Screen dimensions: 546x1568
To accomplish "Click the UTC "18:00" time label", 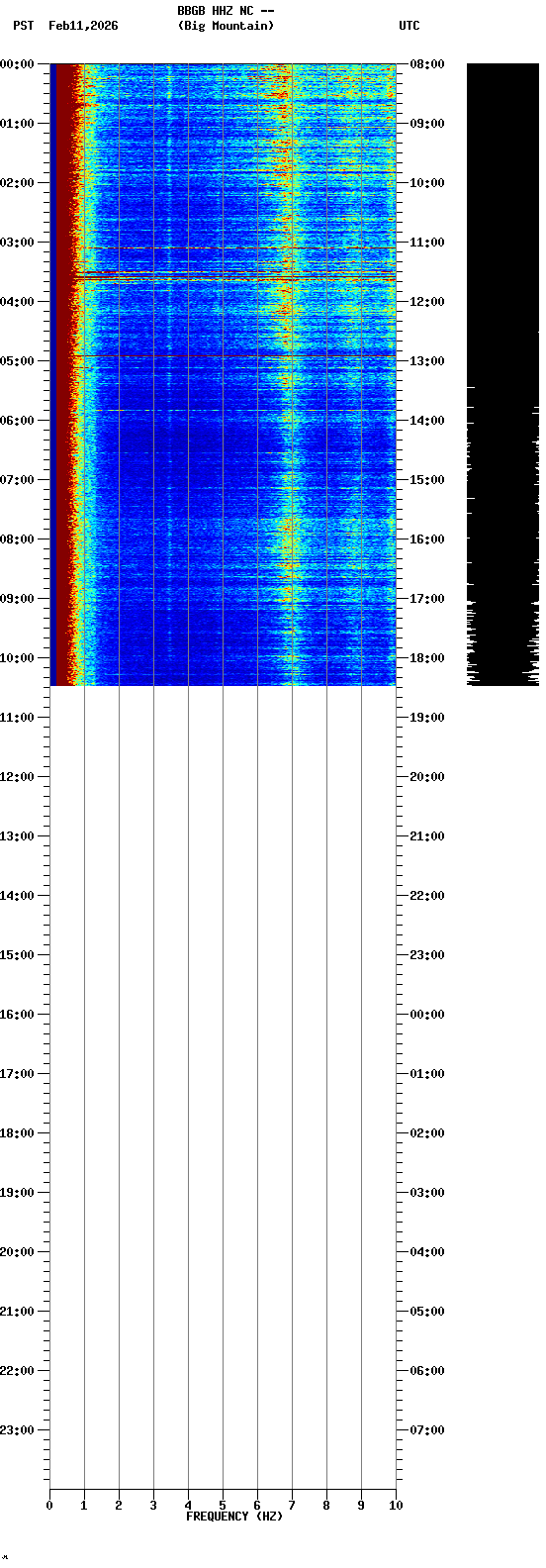I will coord(427,658).
